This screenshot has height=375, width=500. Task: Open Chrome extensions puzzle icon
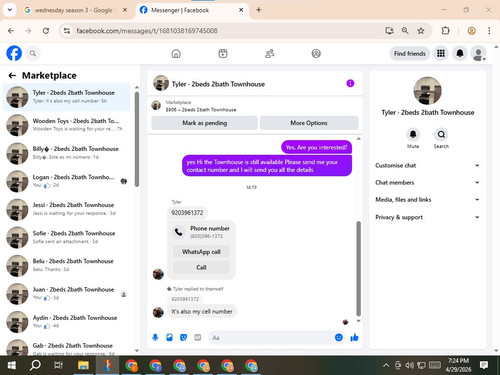445,31
